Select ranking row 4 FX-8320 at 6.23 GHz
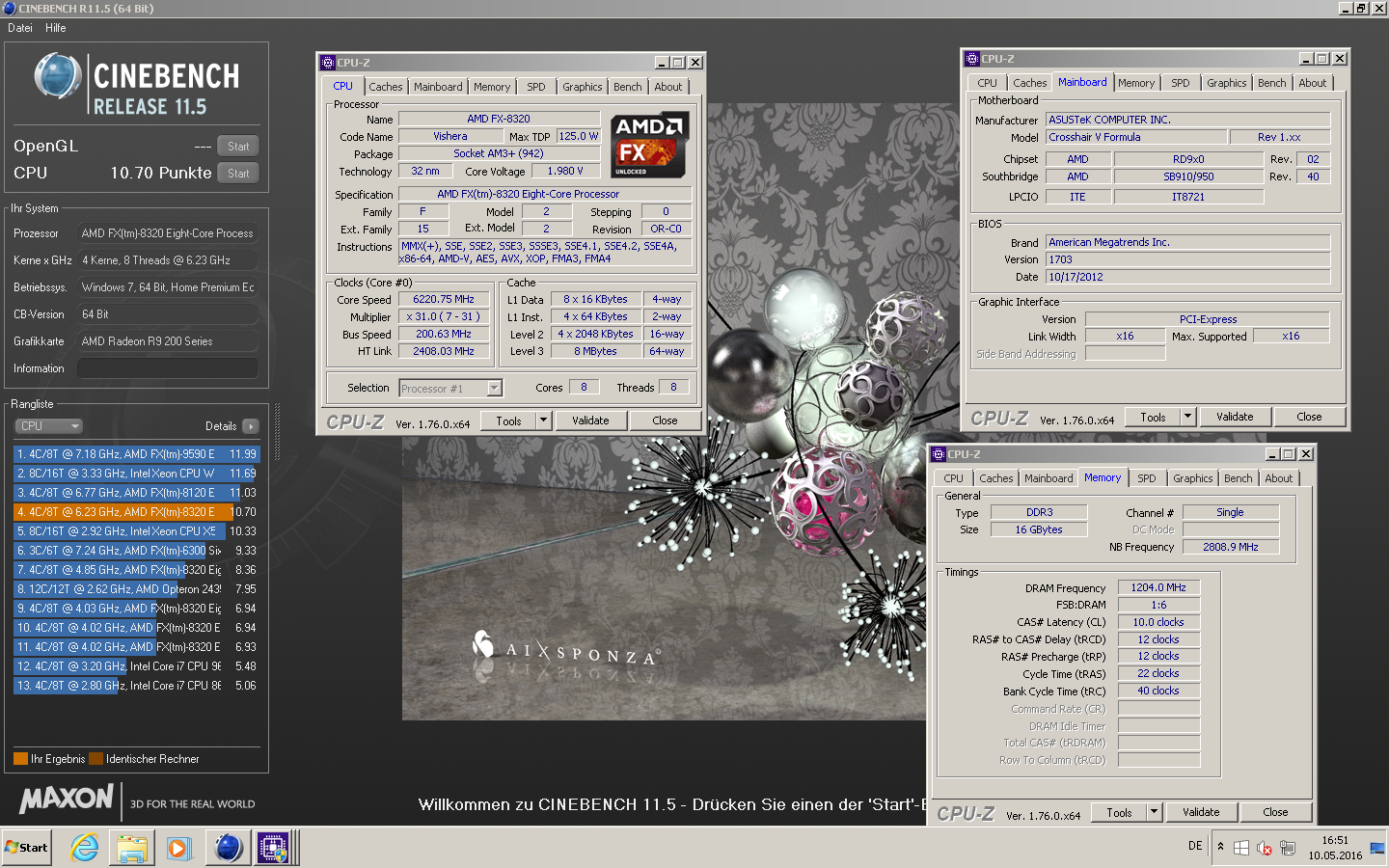Image resolution: width=1389 pixels, height=868 pixels. 137,512
